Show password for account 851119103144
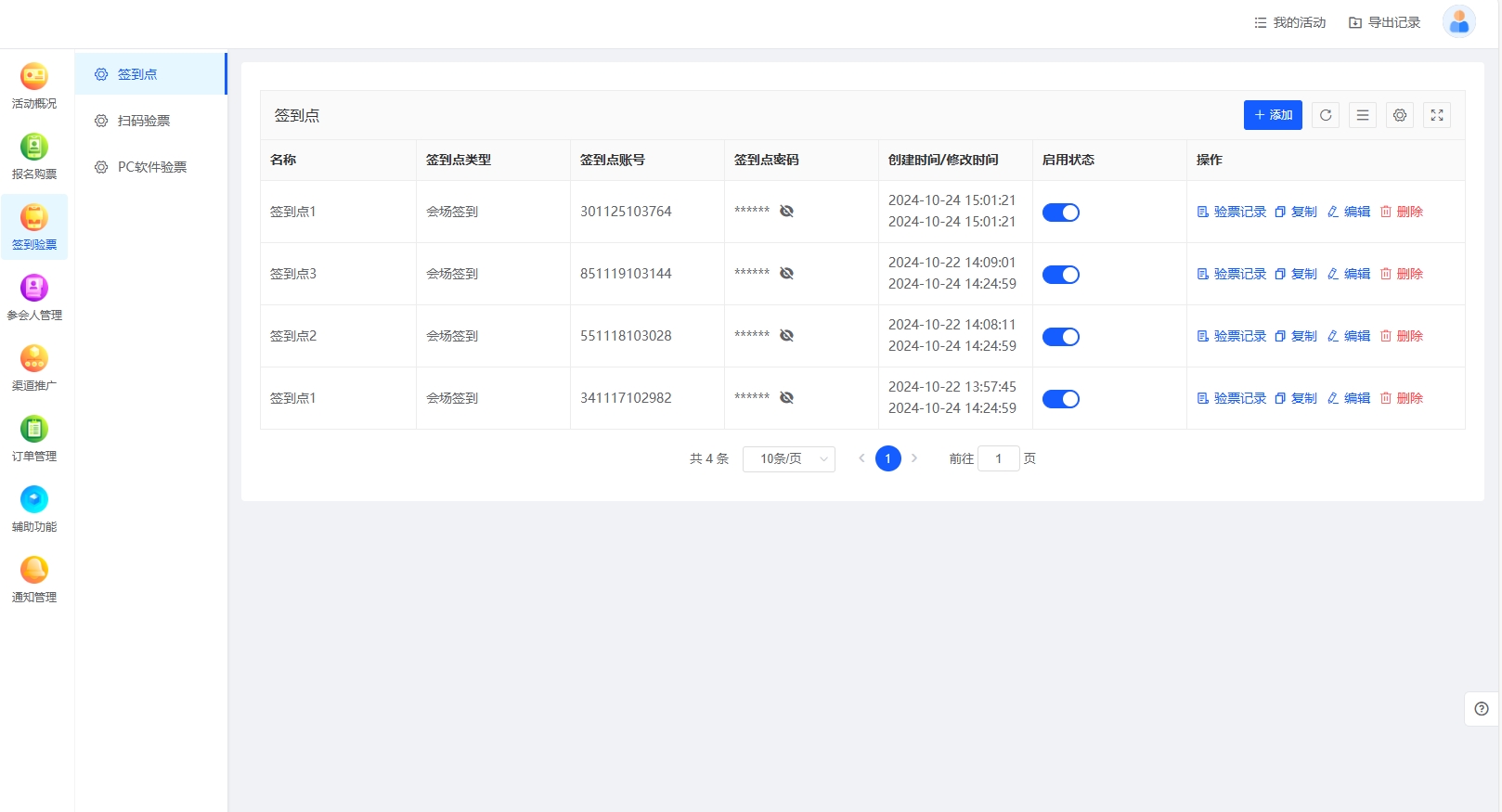The height and width of the screenshot is (812, 1502). 786,274
